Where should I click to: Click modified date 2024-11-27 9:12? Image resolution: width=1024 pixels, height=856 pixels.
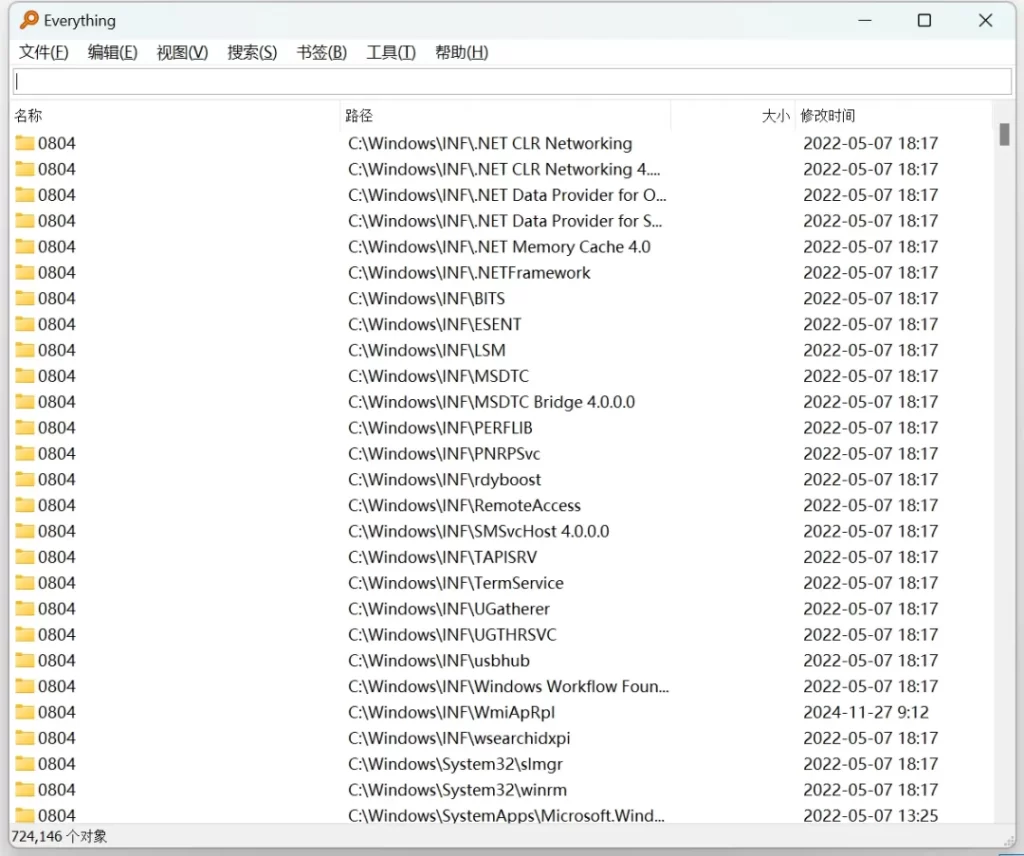pos(866,712)
